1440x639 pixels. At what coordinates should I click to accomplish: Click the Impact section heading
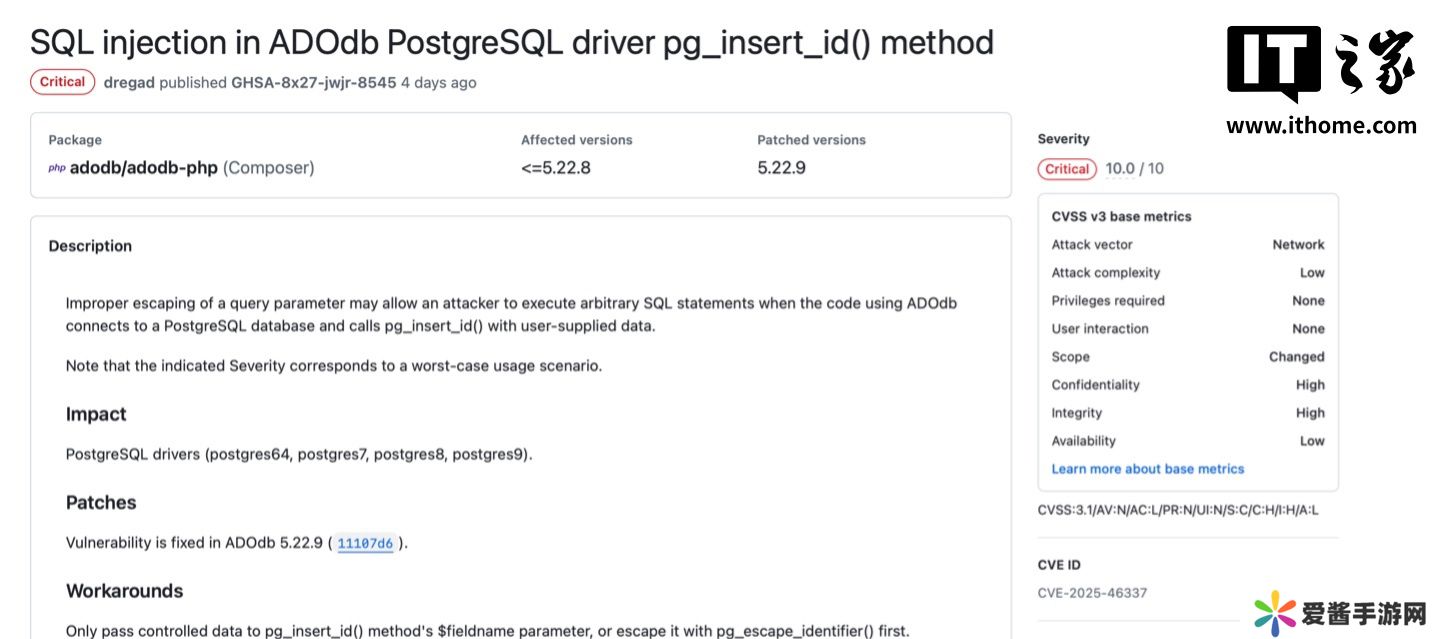coord(96,414)
